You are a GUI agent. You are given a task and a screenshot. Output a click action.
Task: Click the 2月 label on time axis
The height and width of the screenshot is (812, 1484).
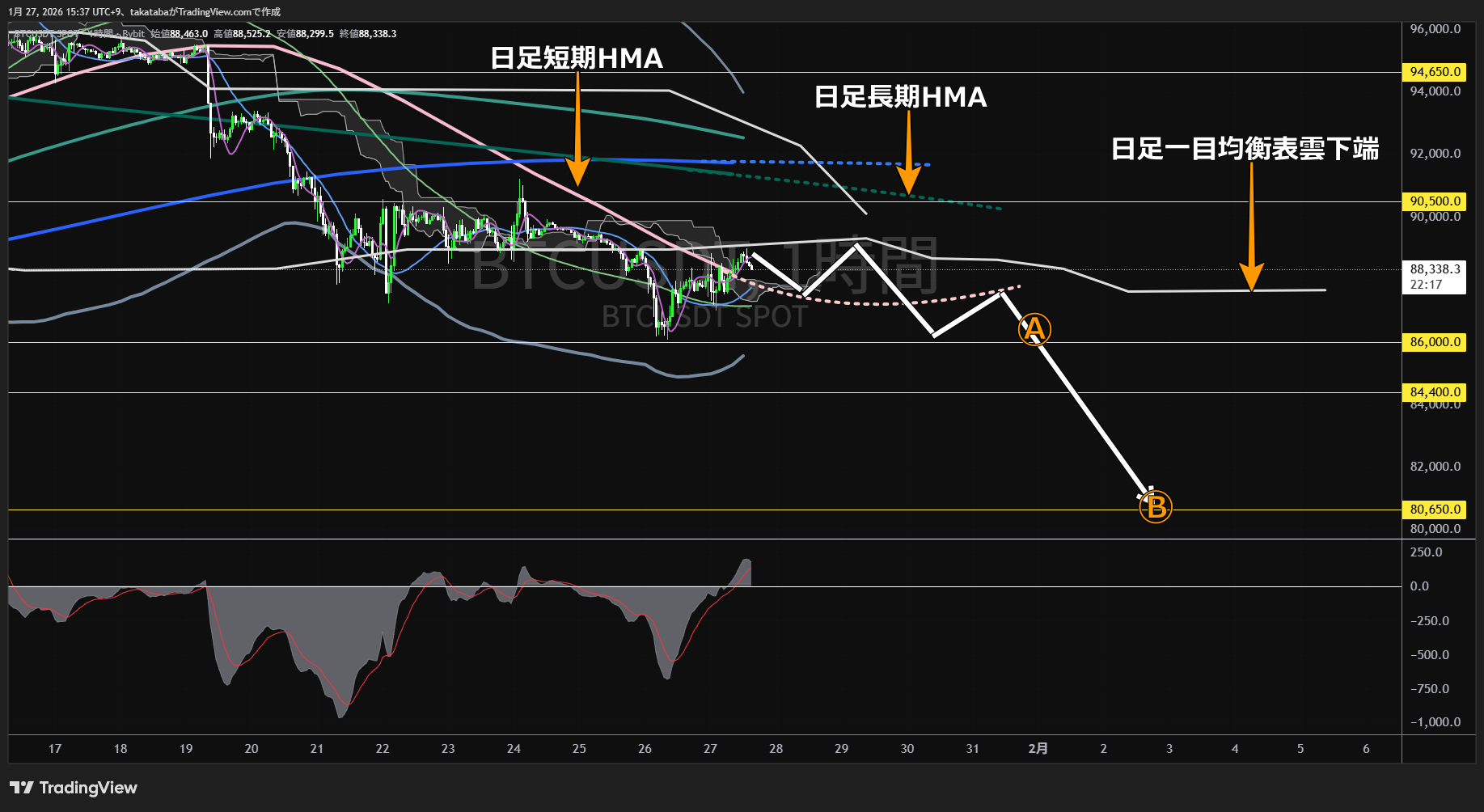[x=1038, y=749]
